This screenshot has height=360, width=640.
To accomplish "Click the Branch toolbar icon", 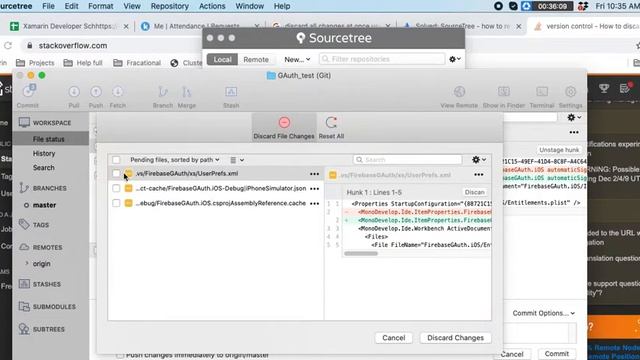I will [x=162, y=92].
